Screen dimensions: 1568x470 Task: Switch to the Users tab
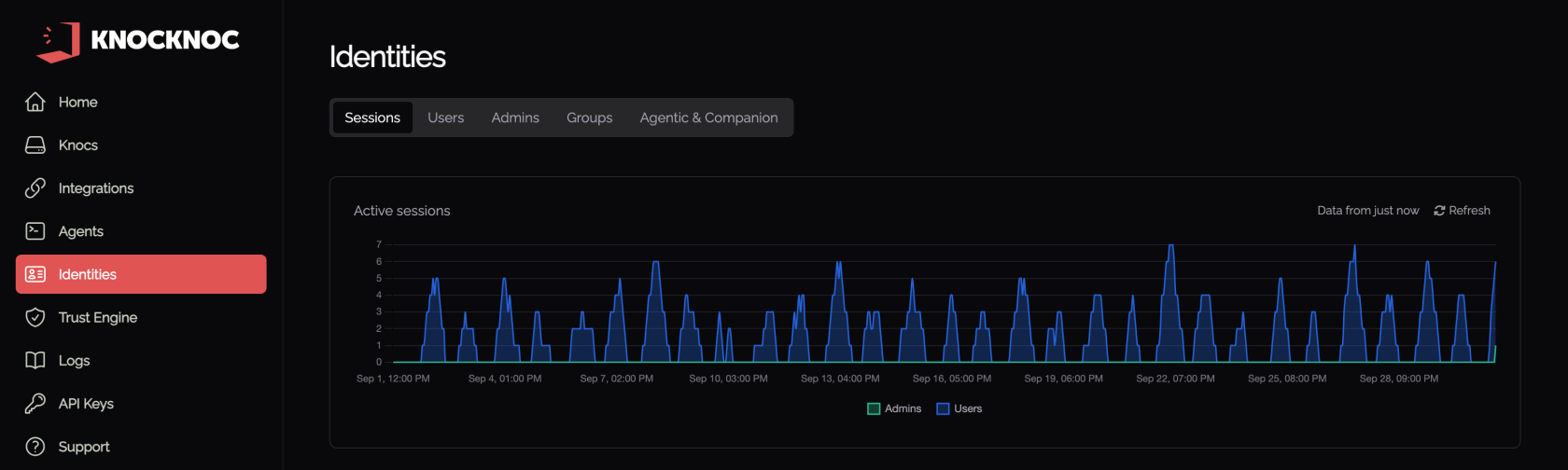(446, 117)
